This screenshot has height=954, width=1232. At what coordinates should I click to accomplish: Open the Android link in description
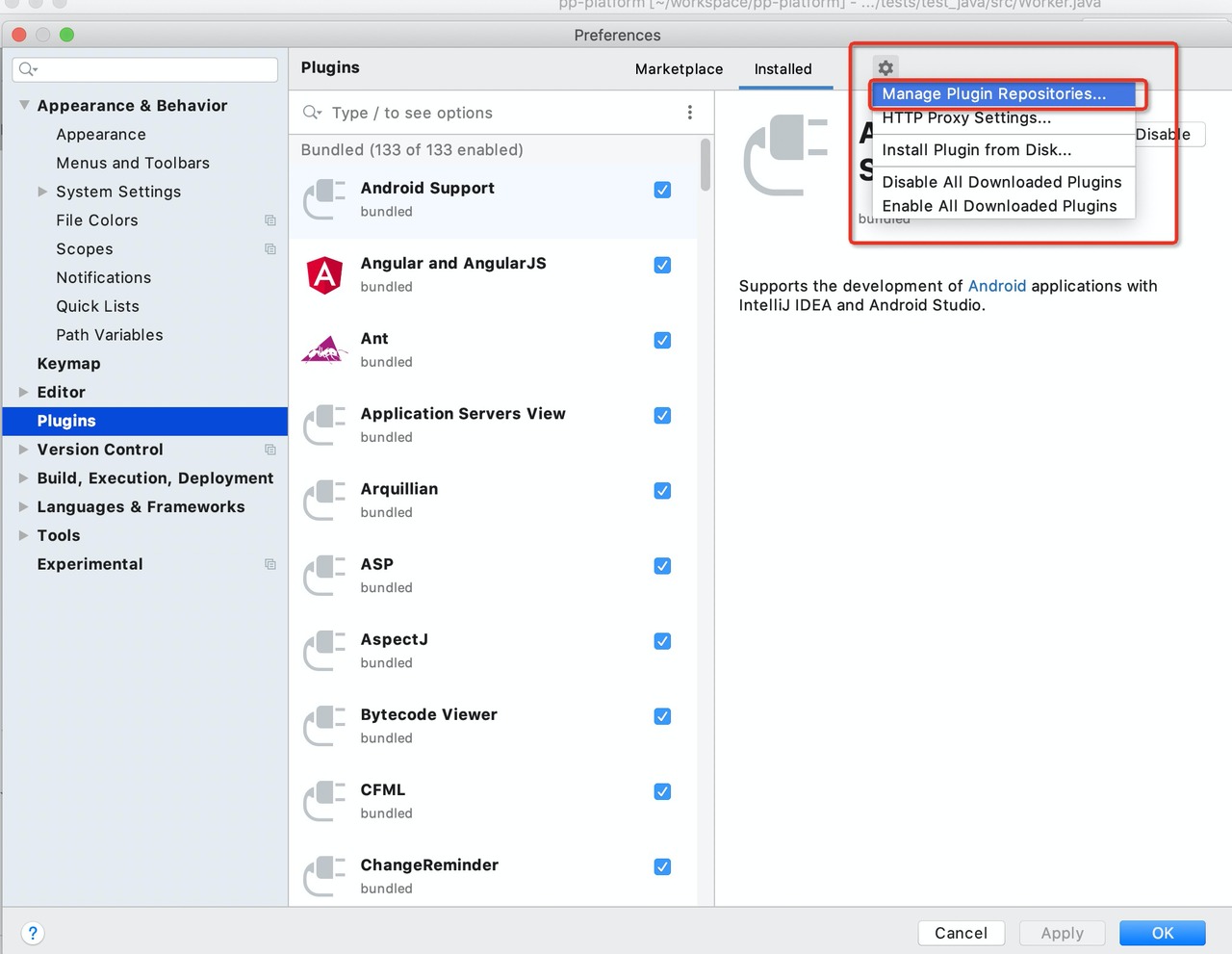click(x=997, y=286)
